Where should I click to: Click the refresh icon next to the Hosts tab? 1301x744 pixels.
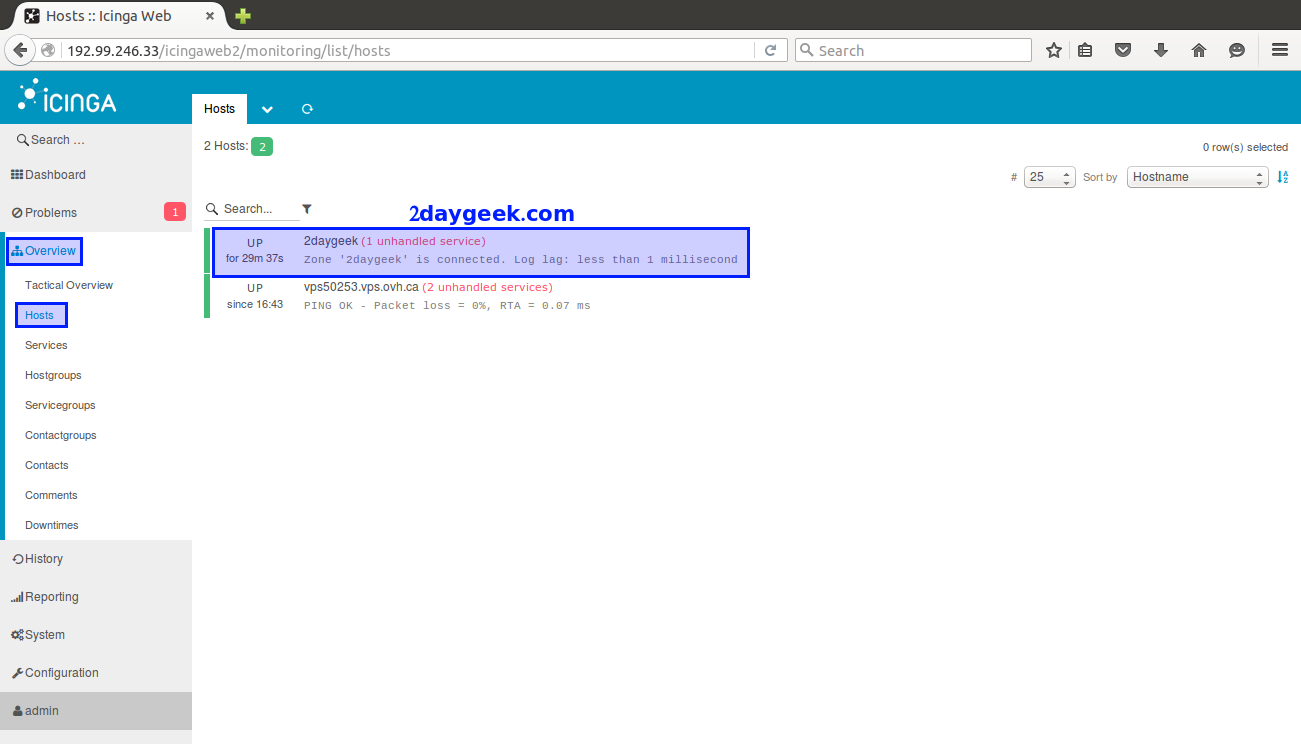click(x=307, y=109)
